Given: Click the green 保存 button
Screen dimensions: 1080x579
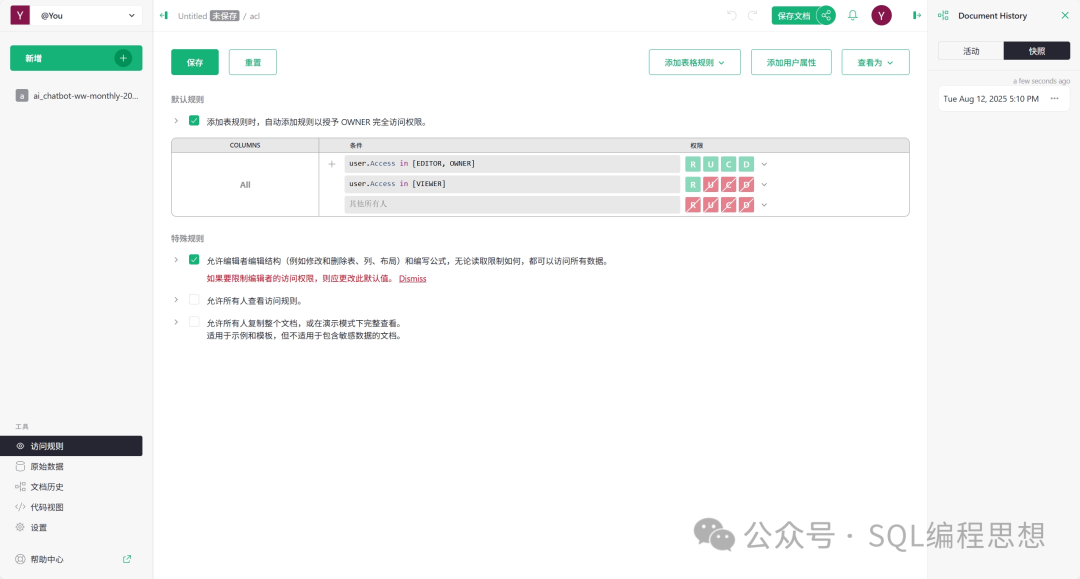Looking at the screenshot, I should tap(195, 62).
